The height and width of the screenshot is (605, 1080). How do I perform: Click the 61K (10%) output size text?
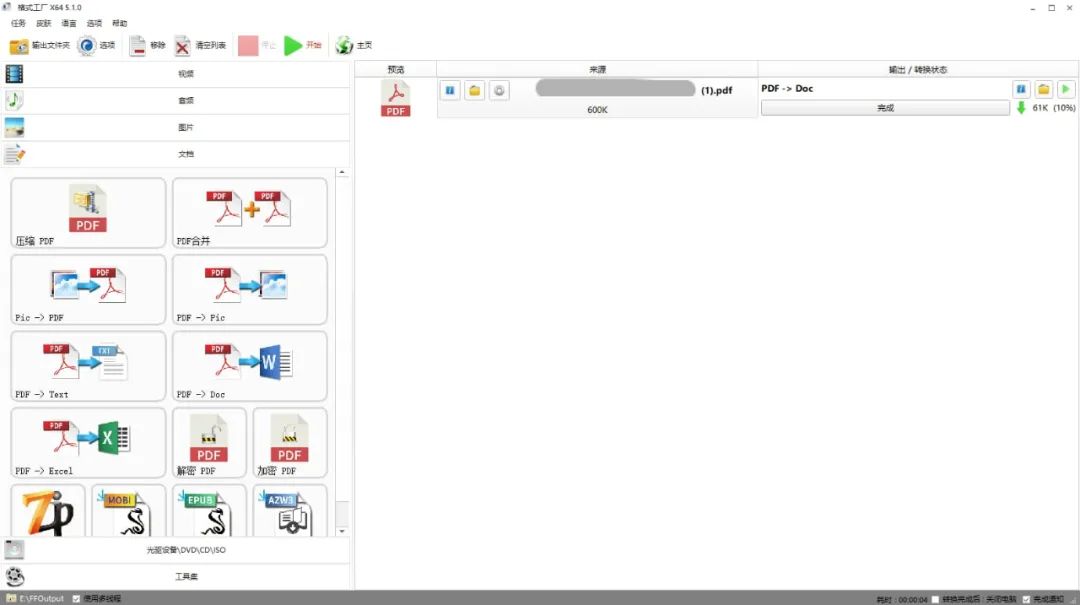1054,108
